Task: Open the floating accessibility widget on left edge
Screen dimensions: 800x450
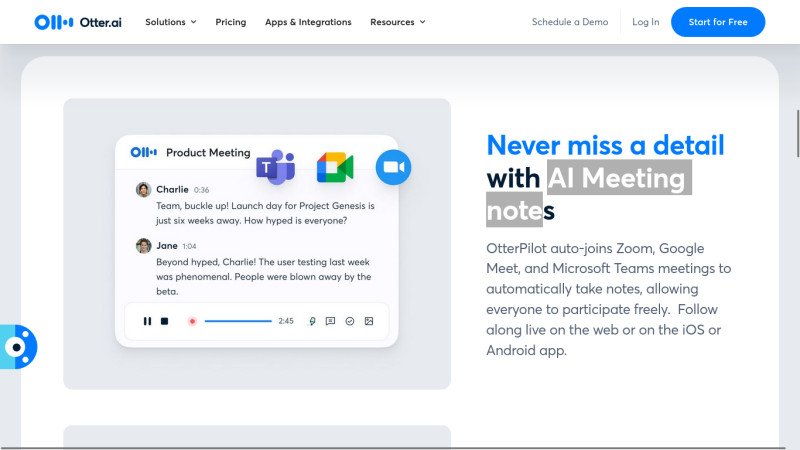Action: click(17, 347)
